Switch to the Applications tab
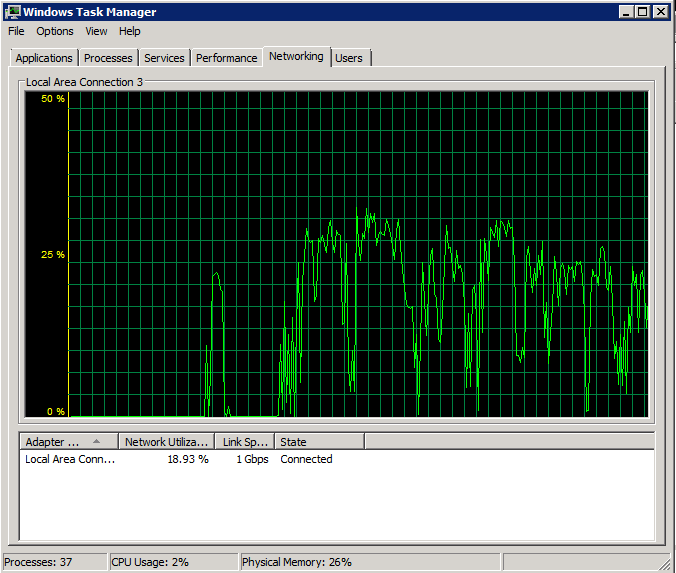The width and height of the screenshot is (676, 573). [x=44, y=58]
